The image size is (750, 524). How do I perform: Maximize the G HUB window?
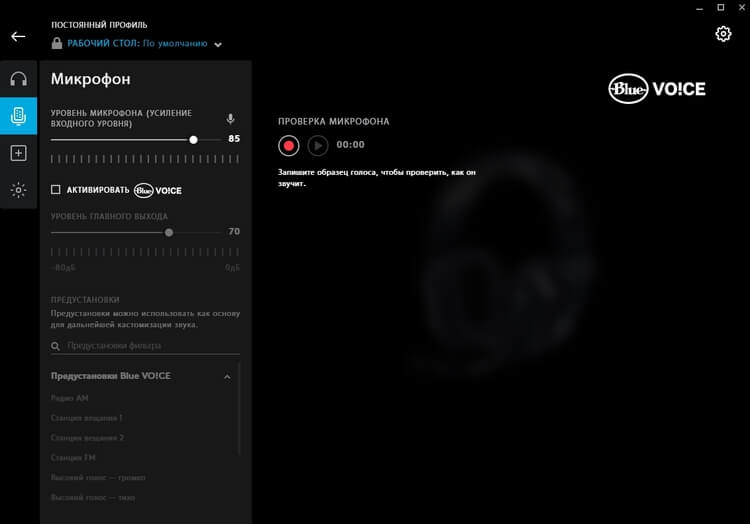[x=721, y=7]
